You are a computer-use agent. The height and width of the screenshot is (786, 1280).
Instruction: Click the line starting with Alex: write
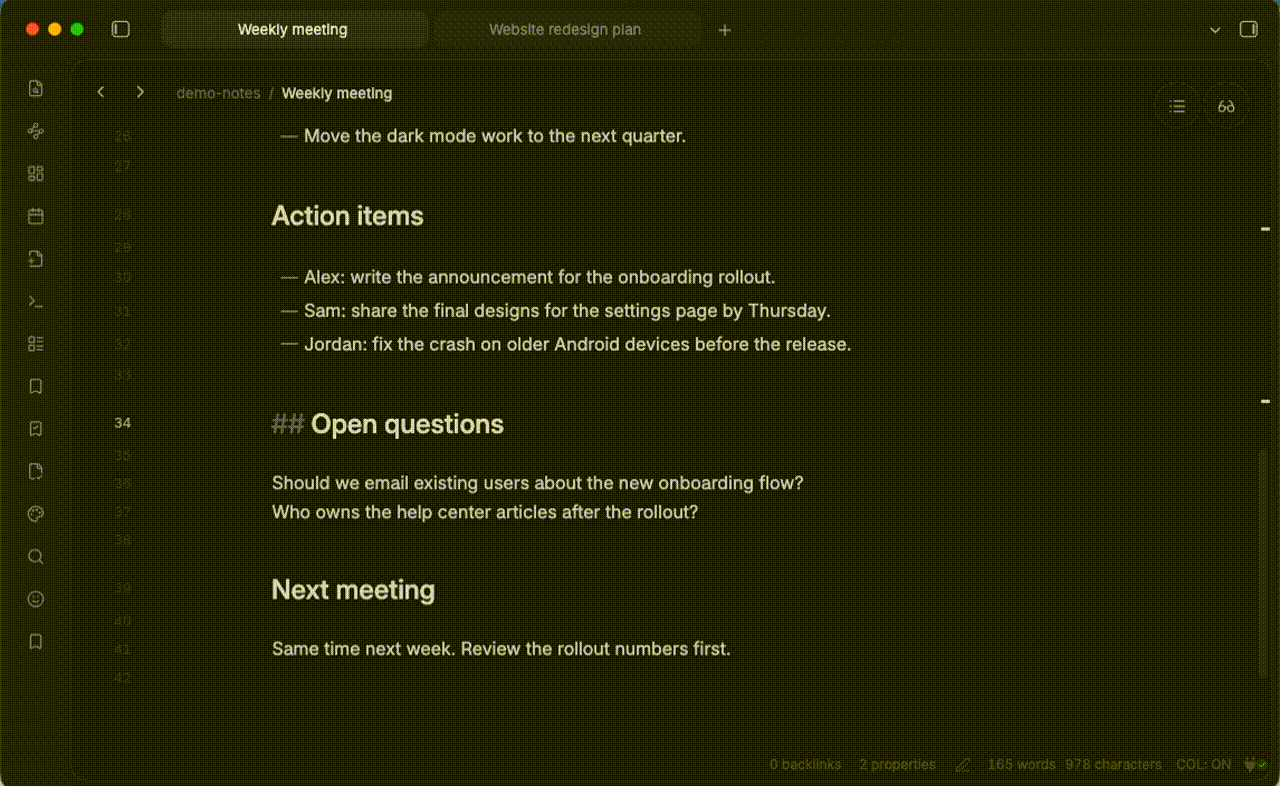[x=540, y=277]
